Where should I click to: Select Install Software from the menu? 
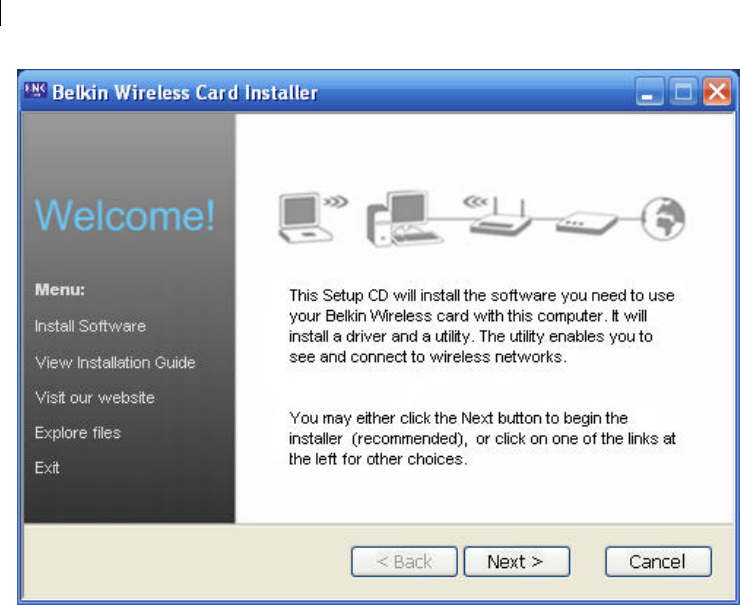click(x=90, y=326)
